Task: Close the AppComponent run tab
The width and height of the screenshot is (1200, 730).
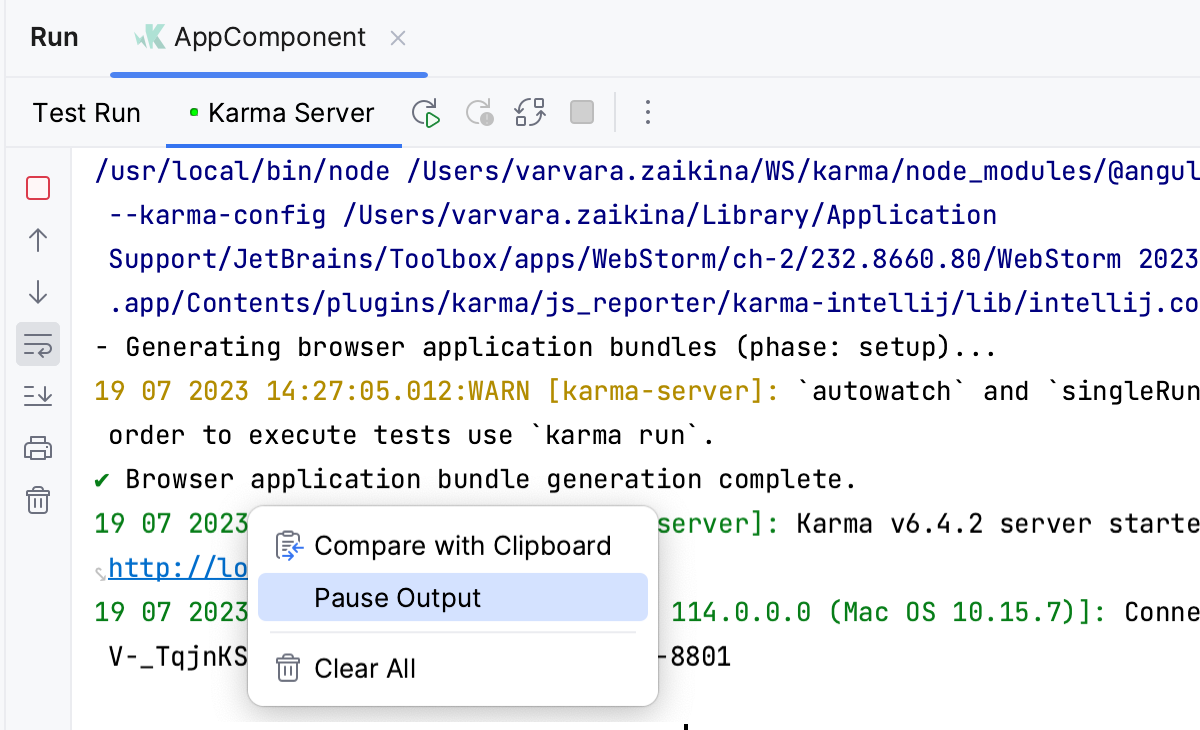Action: [397, 39]
